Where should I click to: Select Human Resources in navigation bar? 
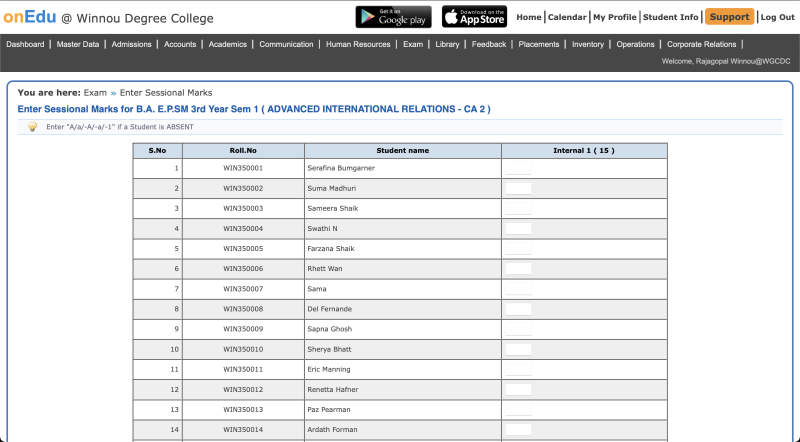pyautogui.click(x=358, y=44)
